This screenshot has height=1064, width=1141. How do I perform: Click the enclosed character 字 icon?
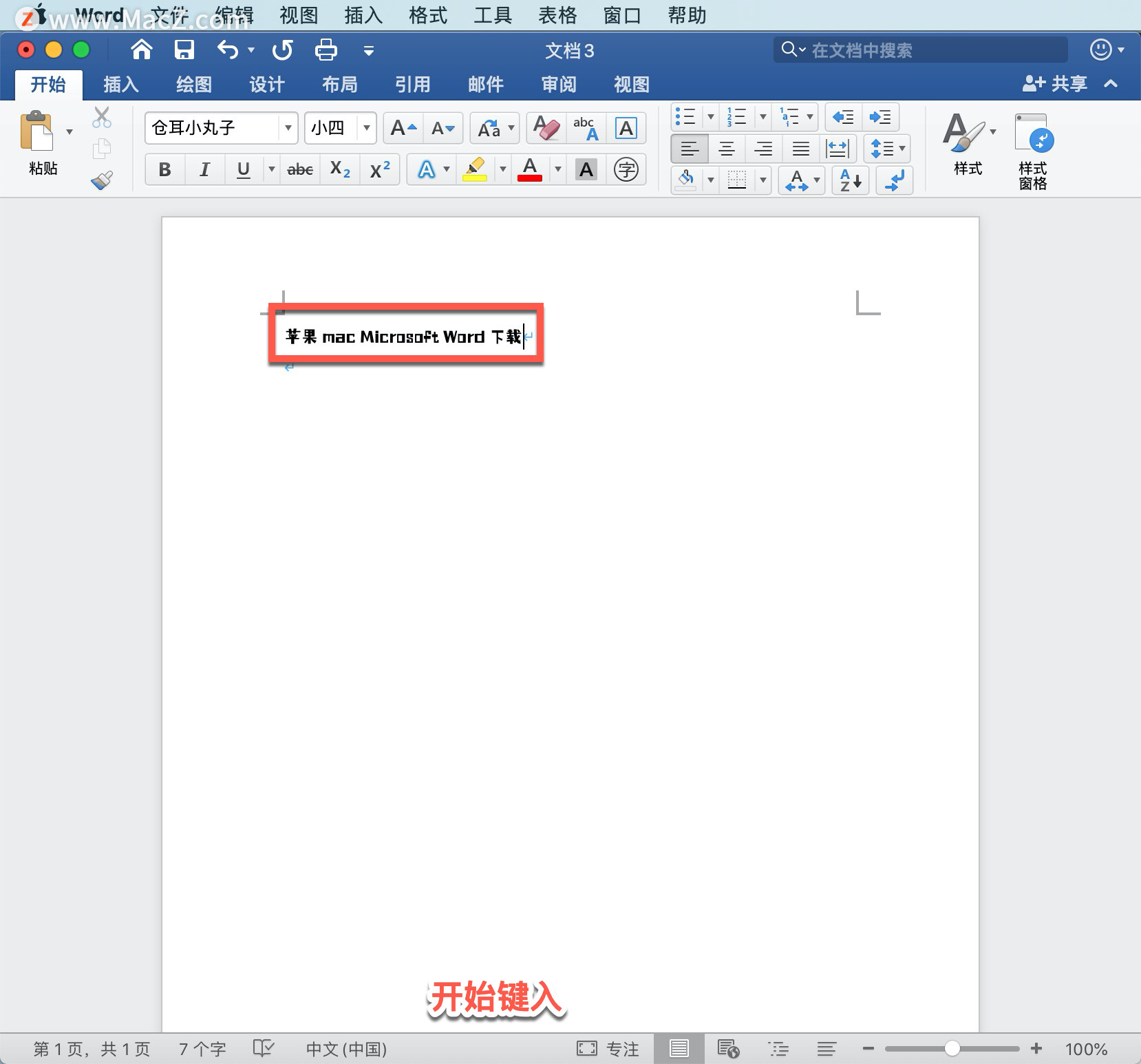pyautogui.click(x=626, y=169)
